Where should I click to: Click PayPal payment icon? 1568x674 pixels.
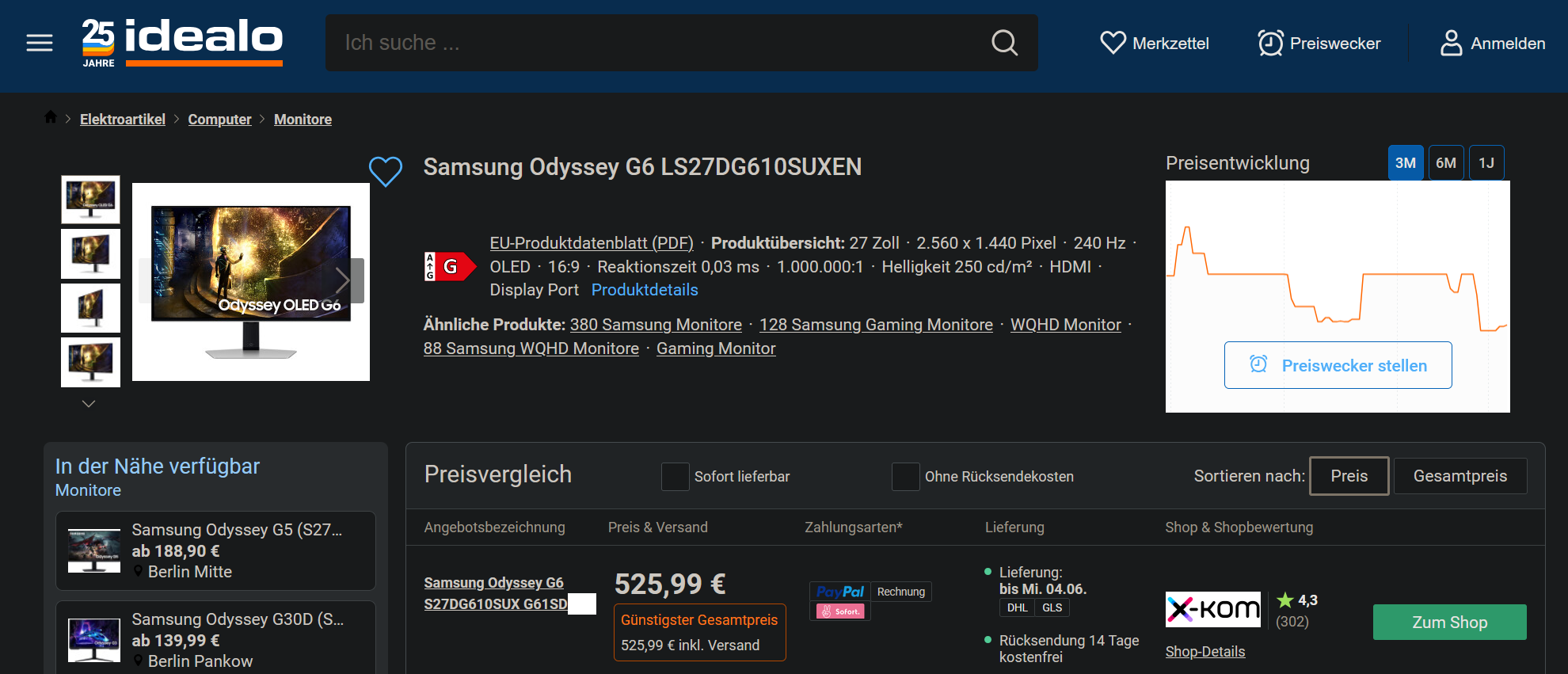click(840, 592)
